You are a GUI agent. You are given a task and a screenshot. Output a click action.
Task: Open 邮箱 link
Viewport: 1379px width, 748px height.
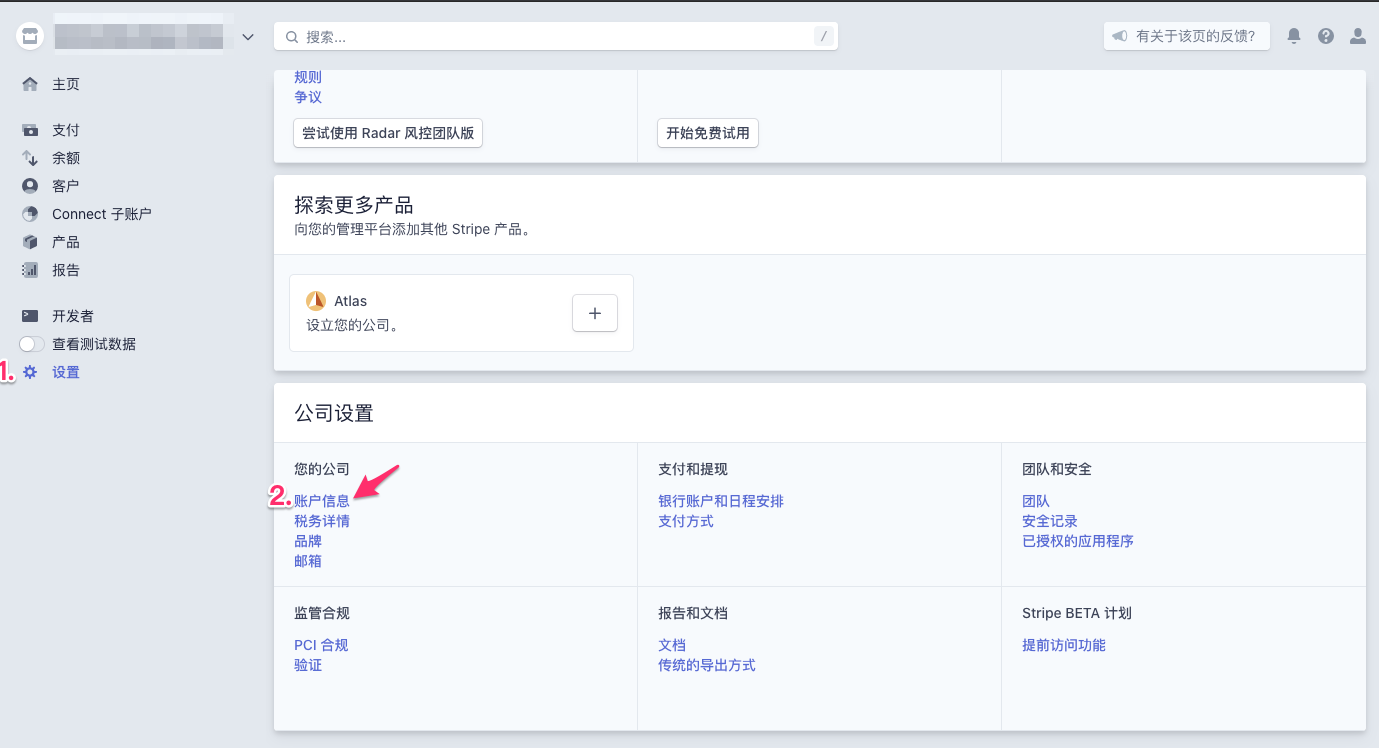[x=308, y=561]
